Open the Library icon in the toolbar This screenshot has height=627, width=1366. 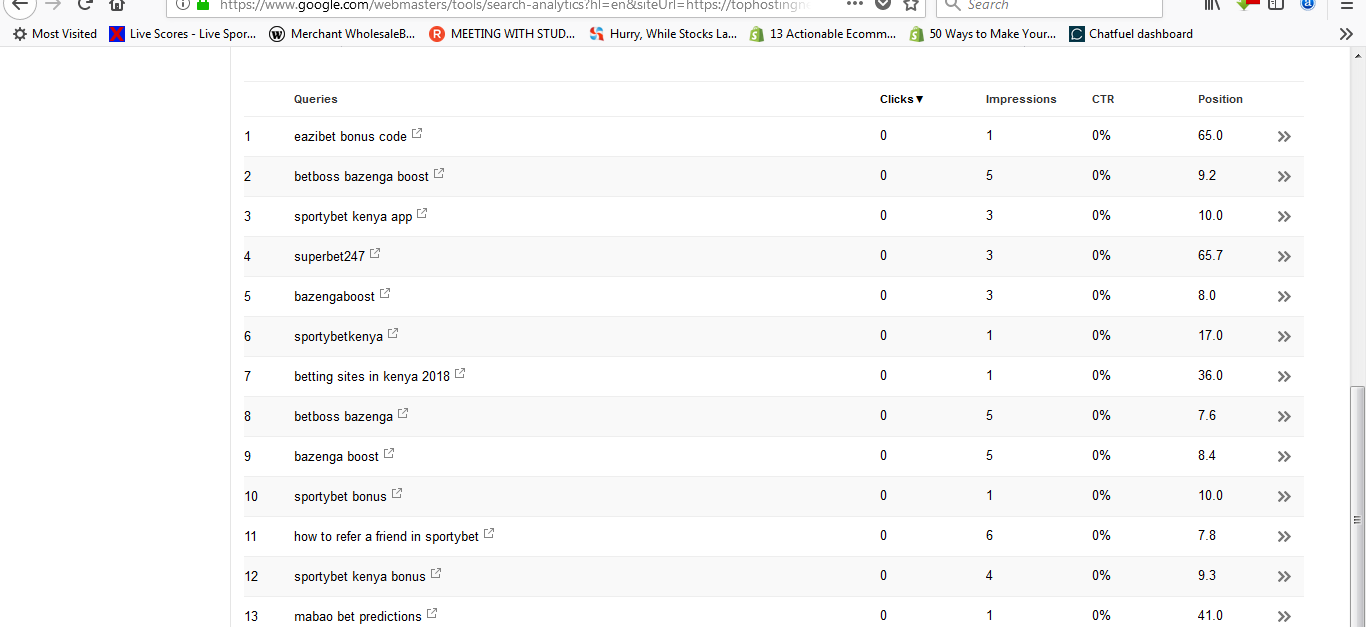pos(1212,5)
